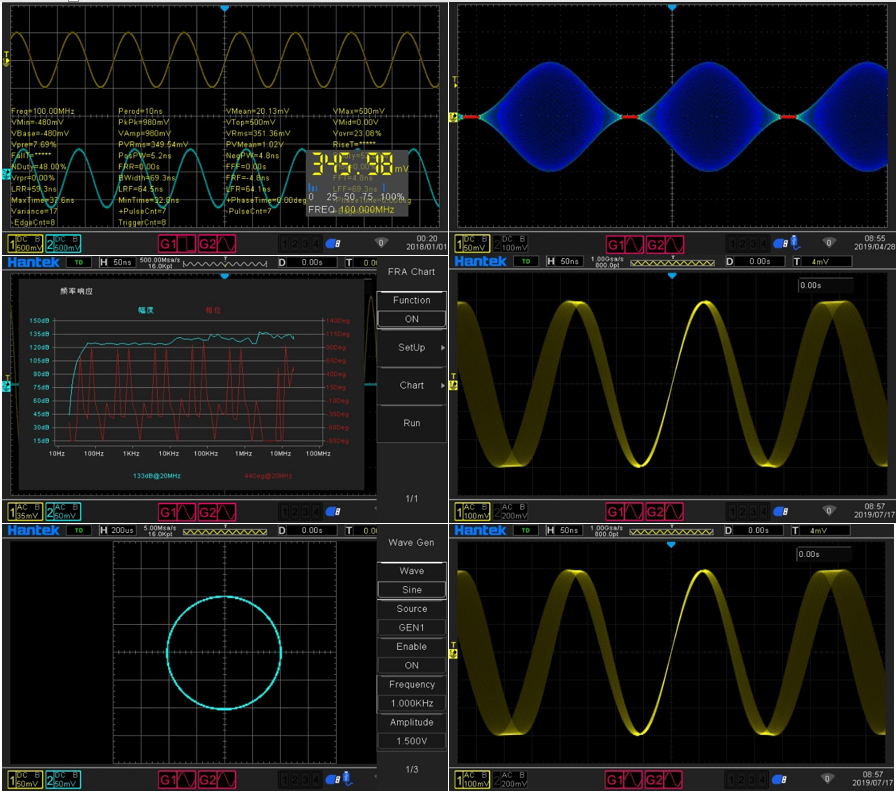Select the Source GEN1 menu item

tap(411, 627)
